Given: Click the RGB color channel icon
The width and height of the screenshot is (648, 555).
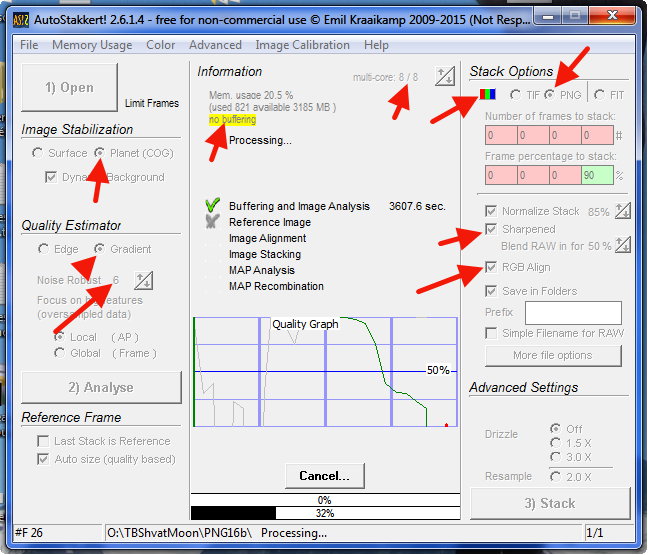Looking at the screenshot, I should pyautogui.click(x=487, y=94).
